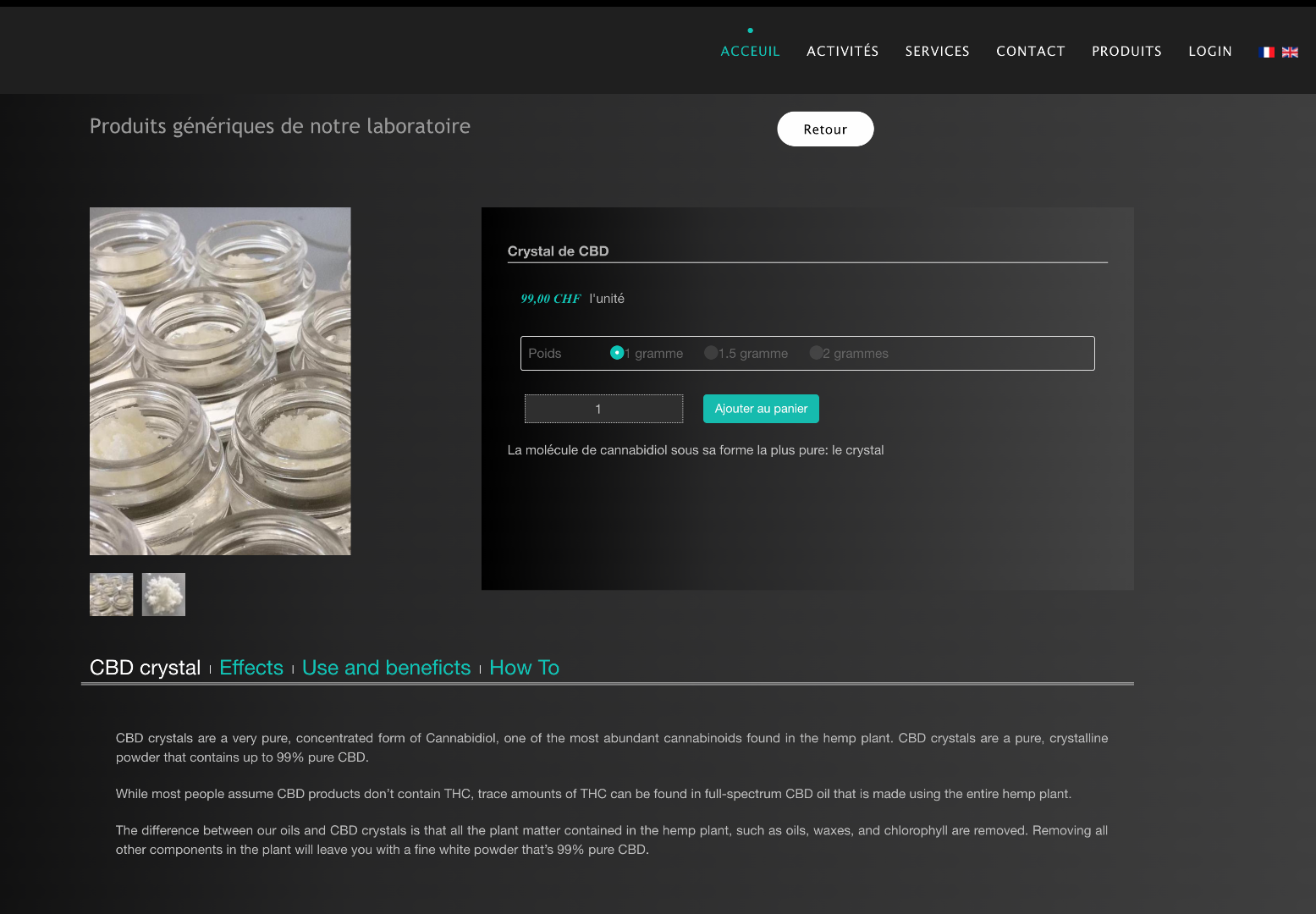Select the white crystal thumbnail image

[163, 594]
